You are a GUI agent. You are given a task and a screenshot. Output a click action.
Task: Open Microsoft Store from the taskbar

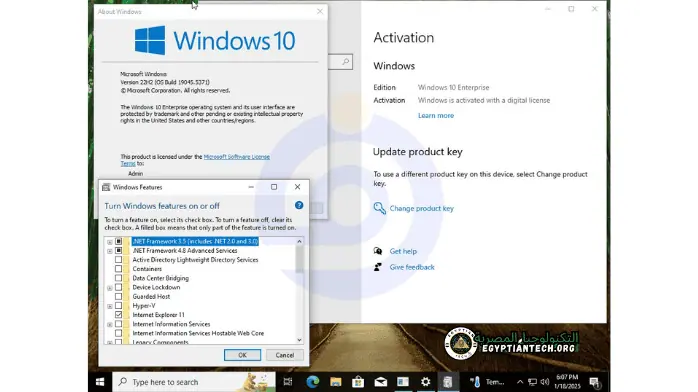click(358, 382)
